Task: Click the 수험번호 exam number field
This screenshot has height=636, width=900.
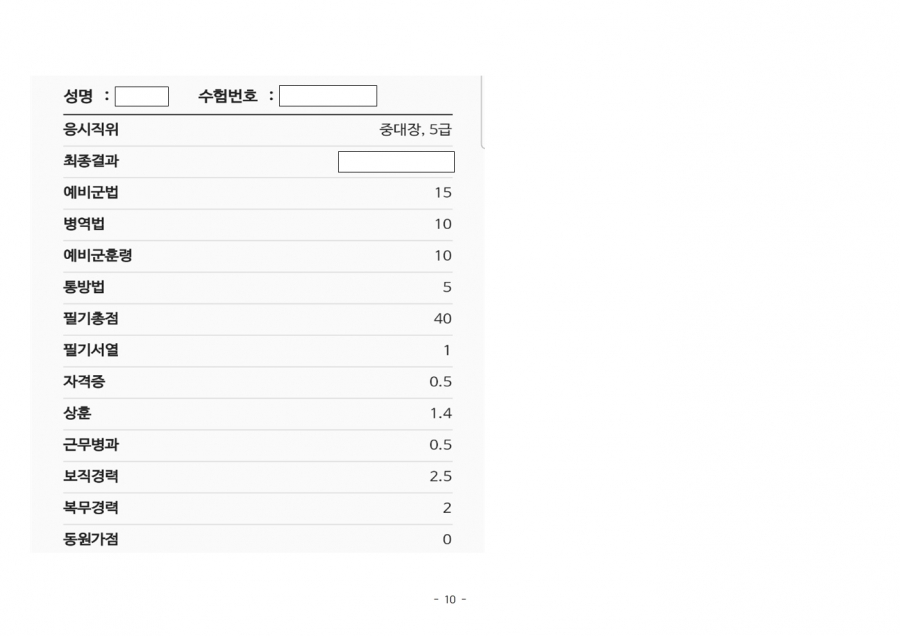Action: (328, 96)
